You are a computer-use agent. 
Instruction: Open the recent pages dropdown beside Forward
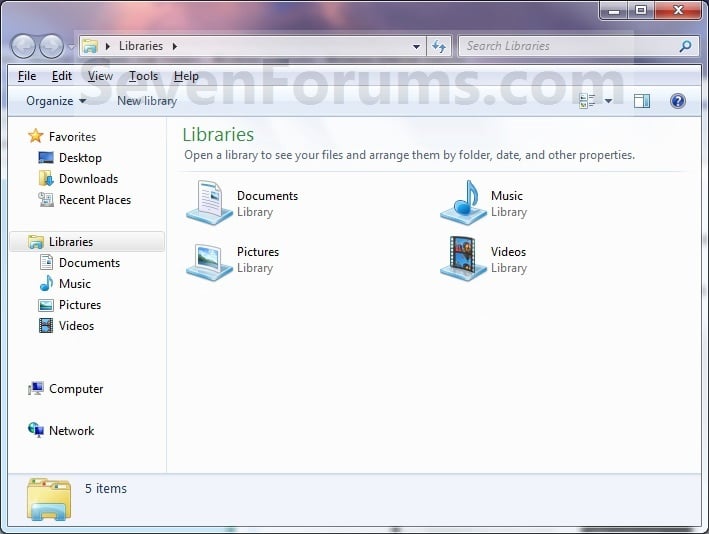click(x=71, y=47)
